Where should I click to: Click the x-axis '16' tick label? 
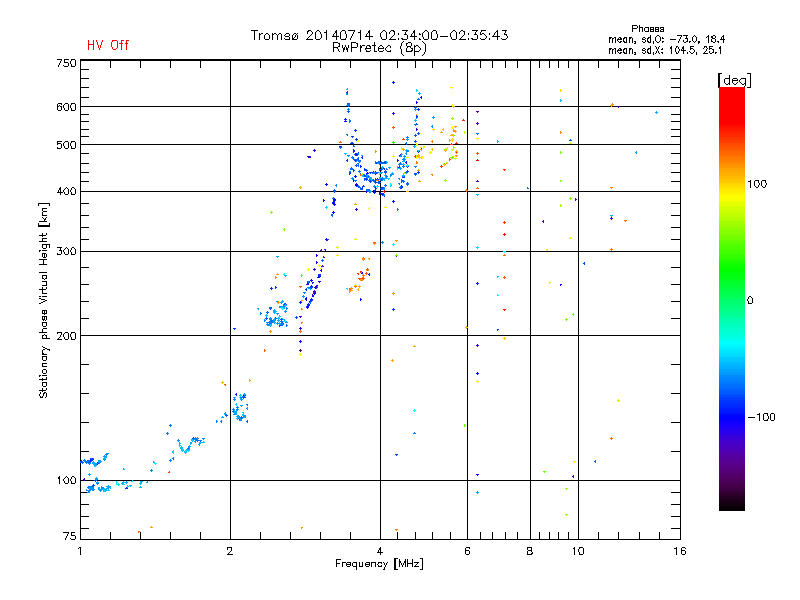[680, 551]
